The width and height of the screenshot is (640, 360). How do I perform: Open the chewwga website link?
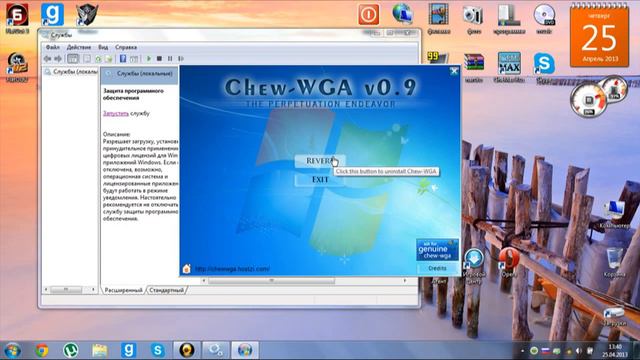pos(232,269)
